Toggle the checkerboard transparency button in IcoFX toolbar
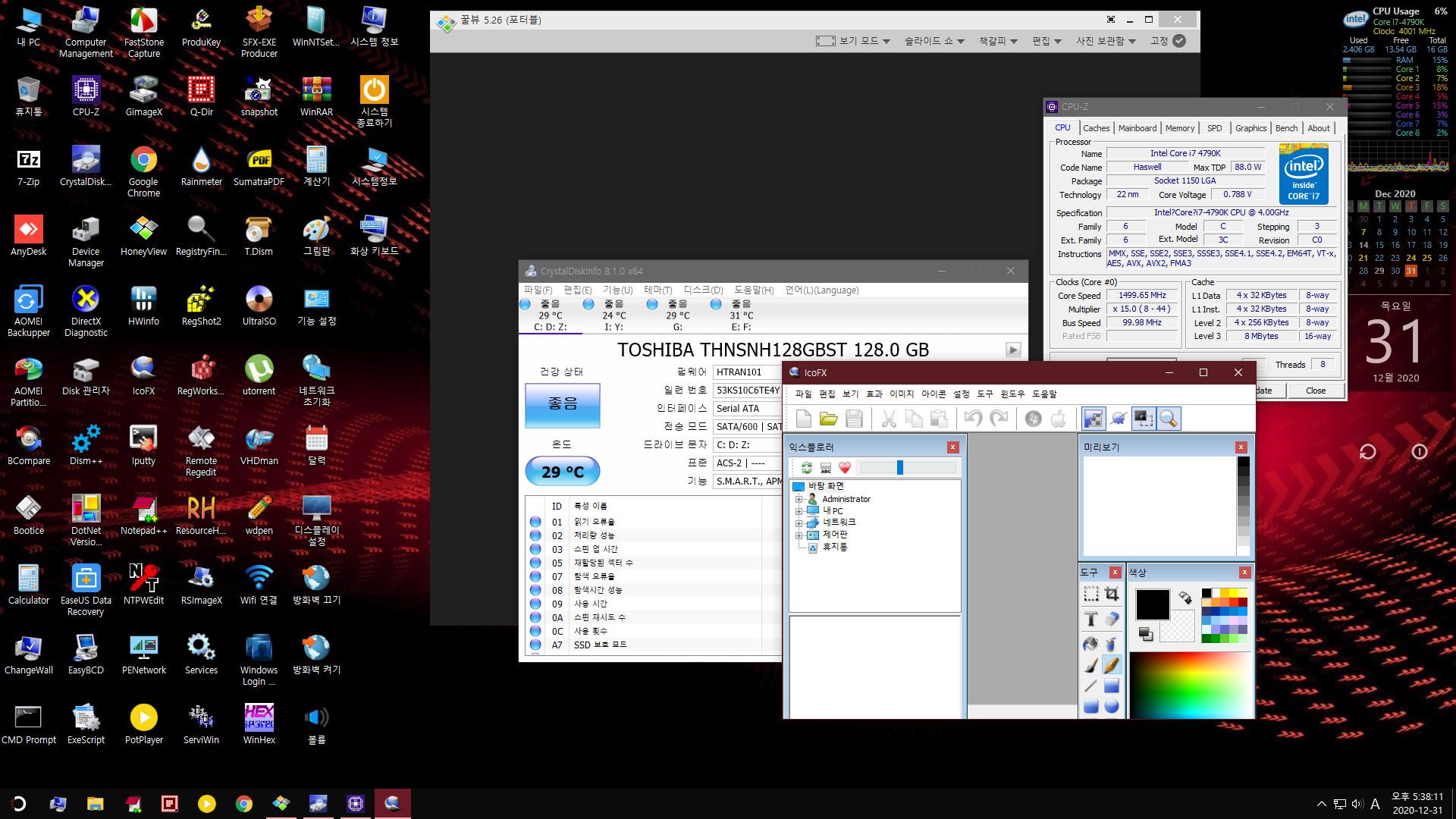This screenshot has height=819, width=1456. [x=1094, y=419]
